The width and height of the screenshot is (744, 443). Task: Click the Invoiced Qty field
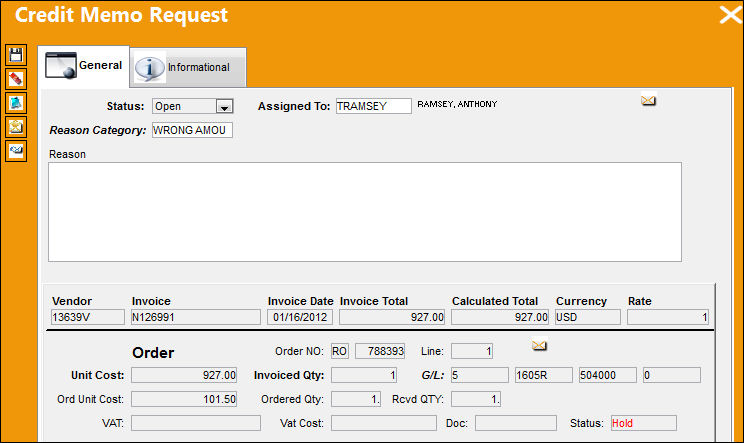coord(364,375)
